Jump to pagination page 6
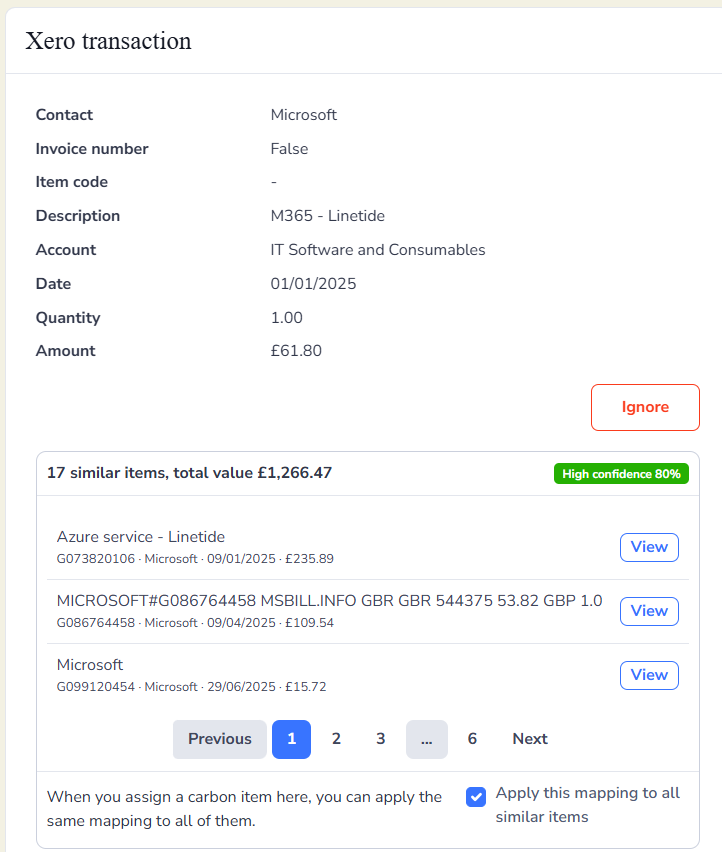The height and width of the screenshot is (852, 722). point(472,739)
